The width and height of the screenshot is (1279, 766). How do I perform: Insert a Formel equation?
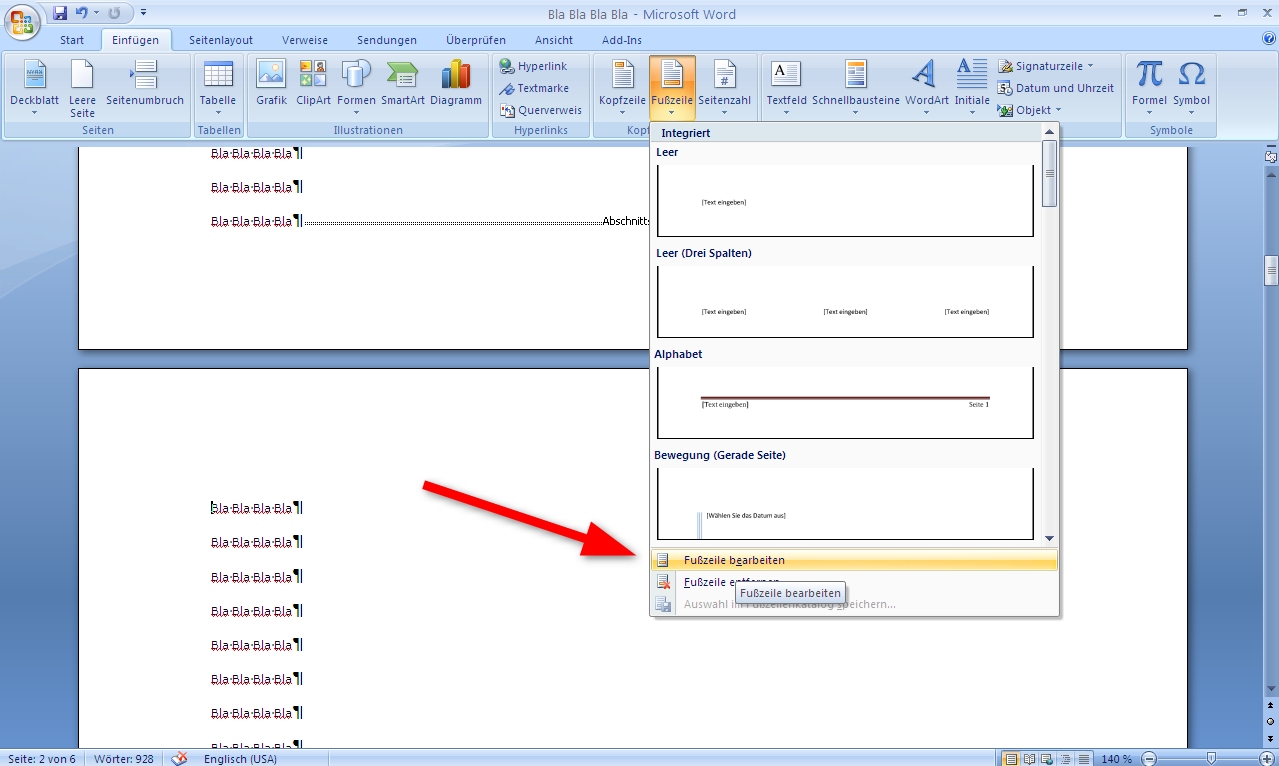(x=1149, y=86)
